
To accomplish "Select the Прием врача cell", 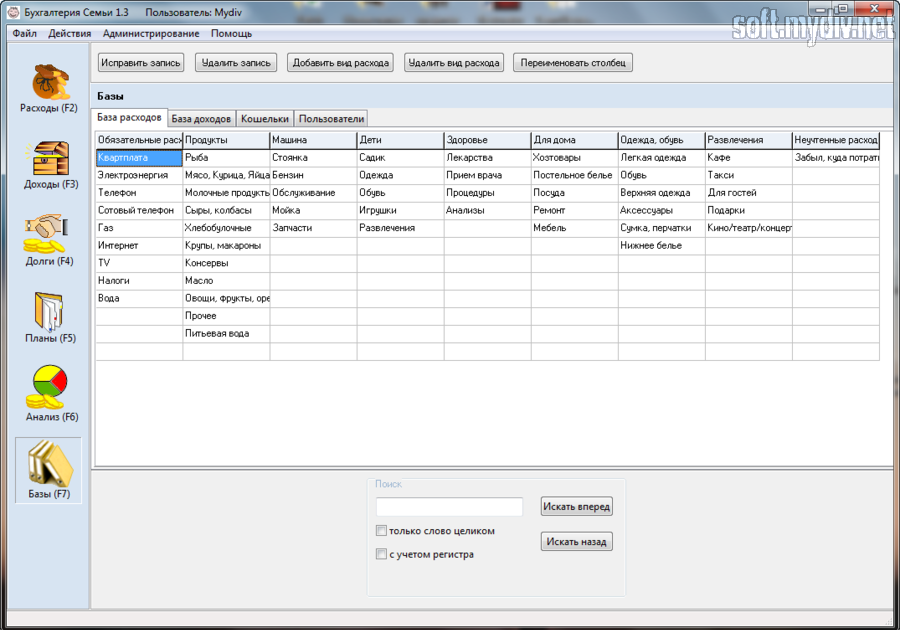I will [x=488, y=175].
